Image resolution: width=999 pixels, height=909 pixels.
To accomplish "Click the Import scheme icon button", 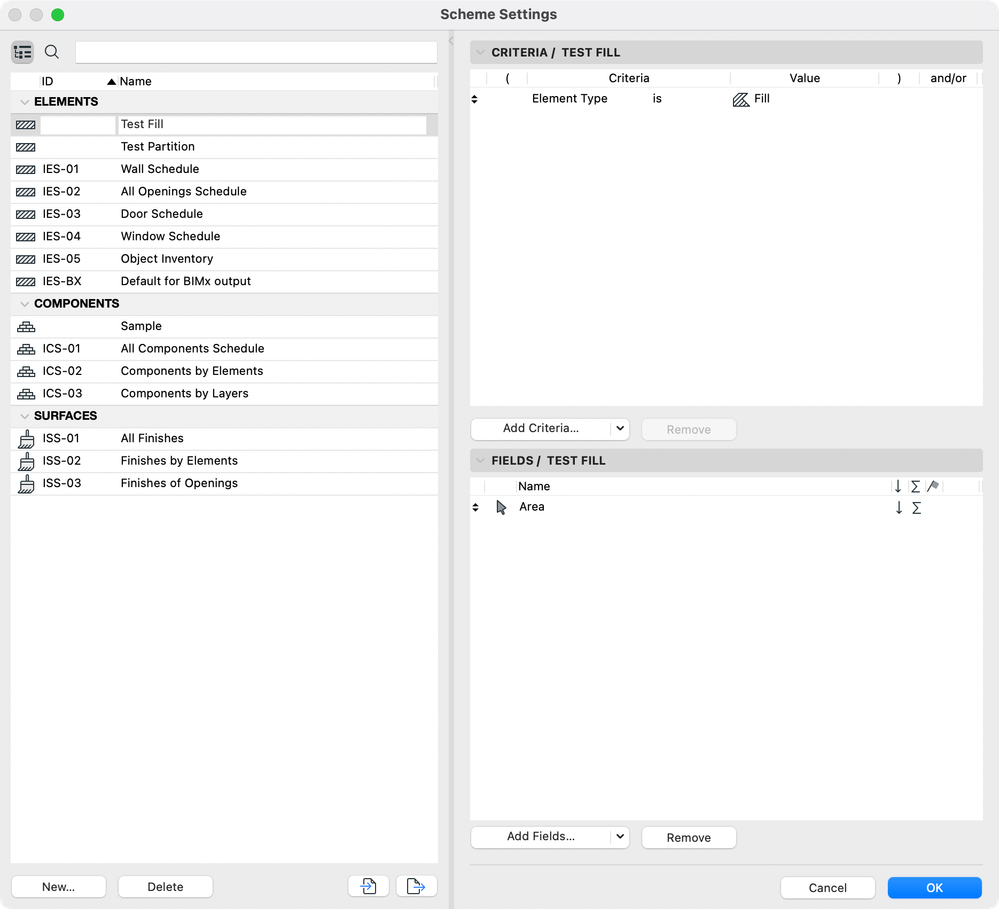I will point(368,886).
